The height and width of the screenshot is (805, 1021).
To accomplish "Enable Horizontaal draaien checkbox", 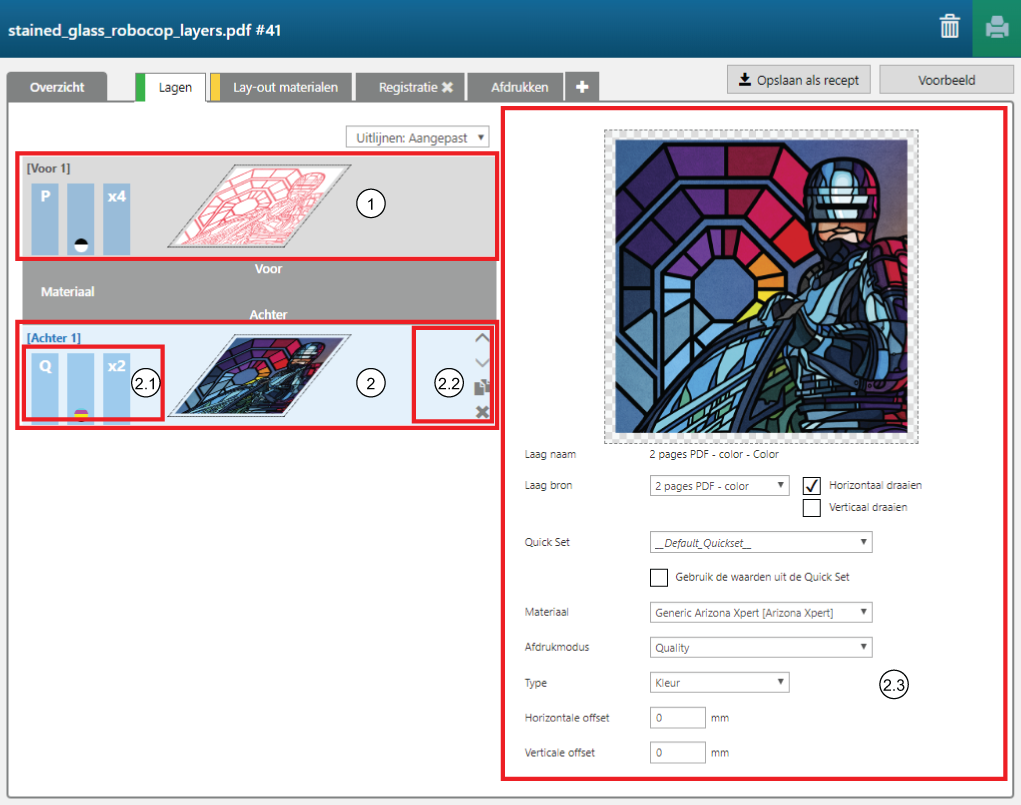I will 811,486.
